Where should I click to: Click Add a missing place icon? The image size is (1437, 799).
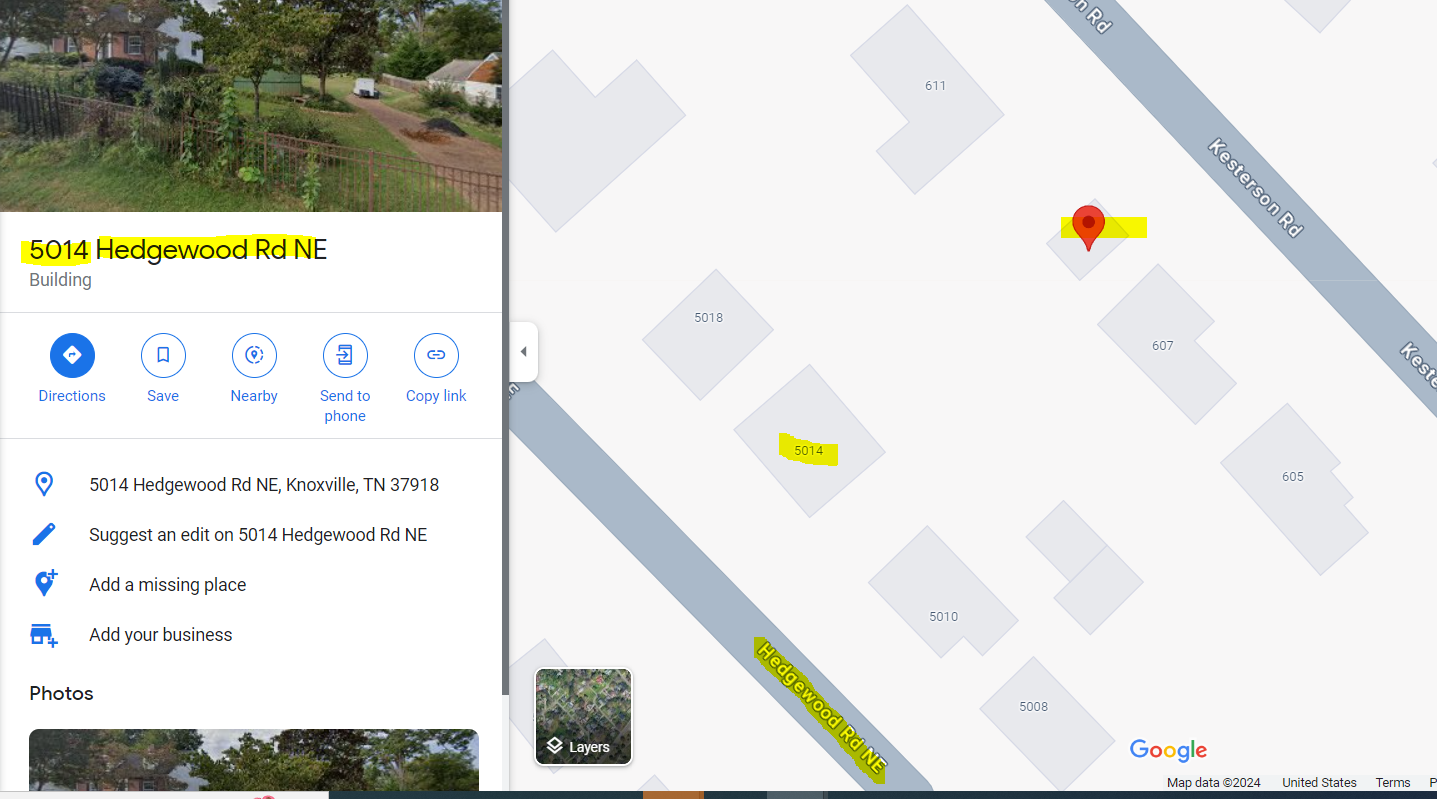tap(45, 584)
